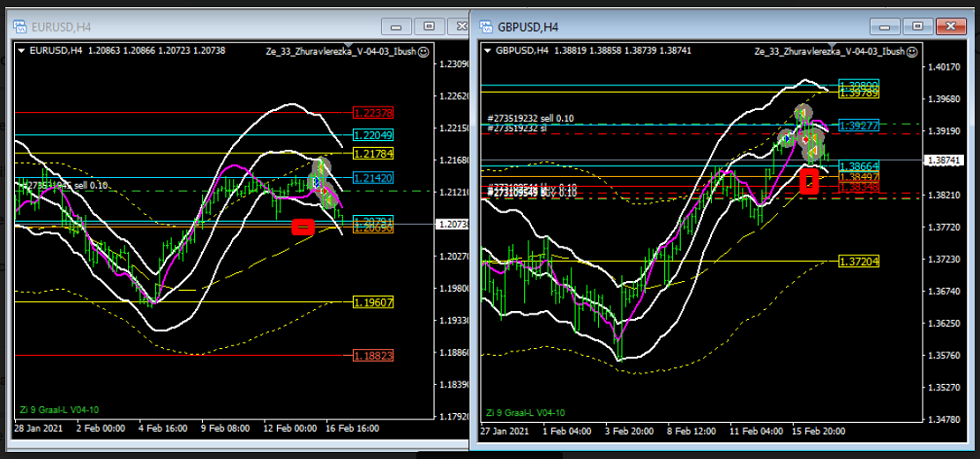Select the red 1.22378 level label

(x=372, y=113)
